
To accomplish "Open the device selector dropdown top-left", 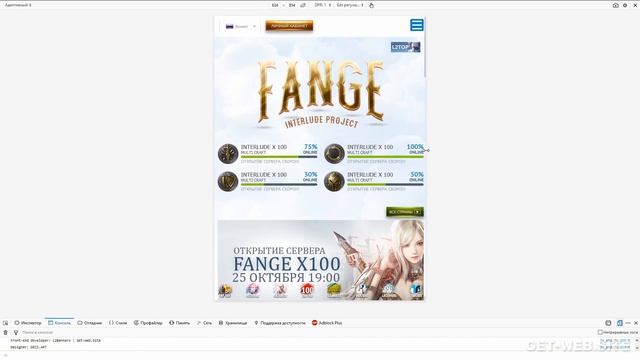I will [x=18, y=5].
